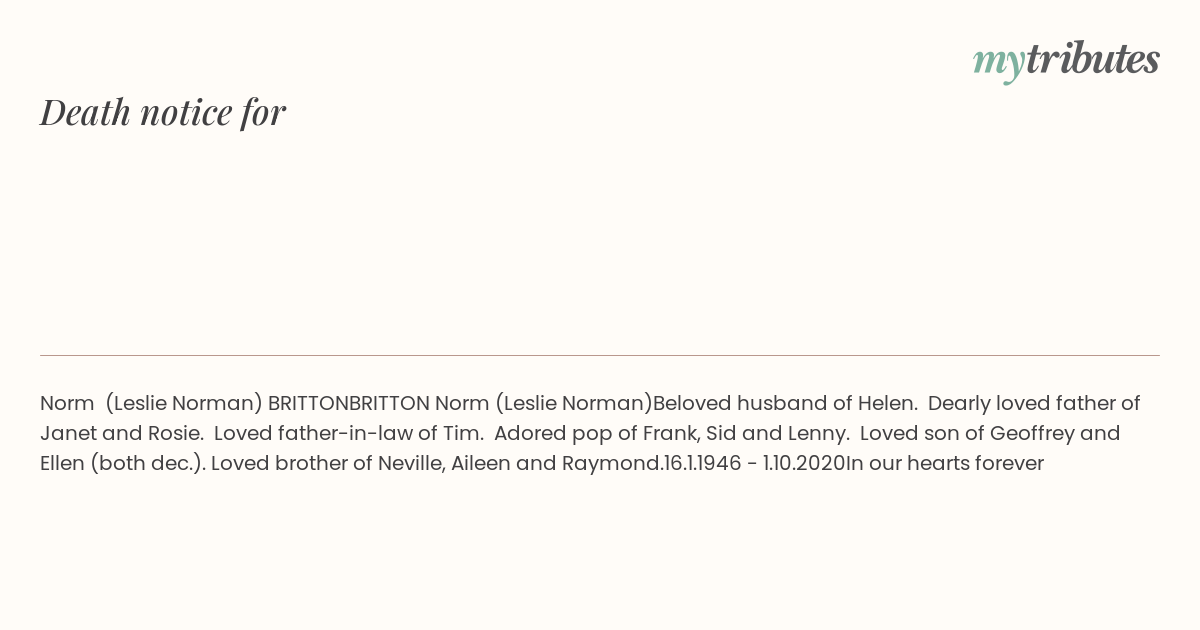Click "Loved father-in-law of Tim" phrase
Viewport: 1200px width, 630px height.
pyautogui.click(x=347, y=433)
